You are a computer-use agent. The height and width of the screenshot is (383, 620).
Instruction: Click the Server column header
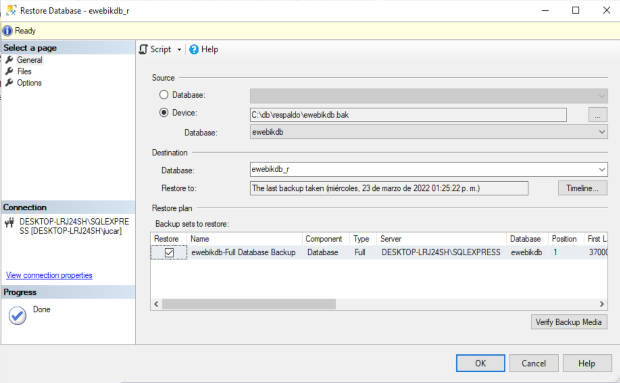point(441,239)
